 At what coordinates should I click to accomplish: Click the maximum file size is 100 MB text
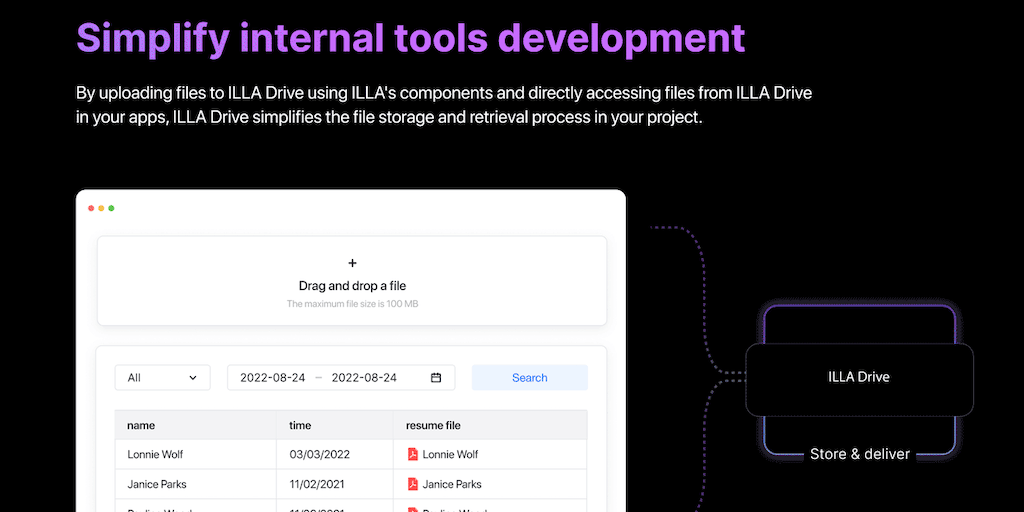click(x=352, y=304)
